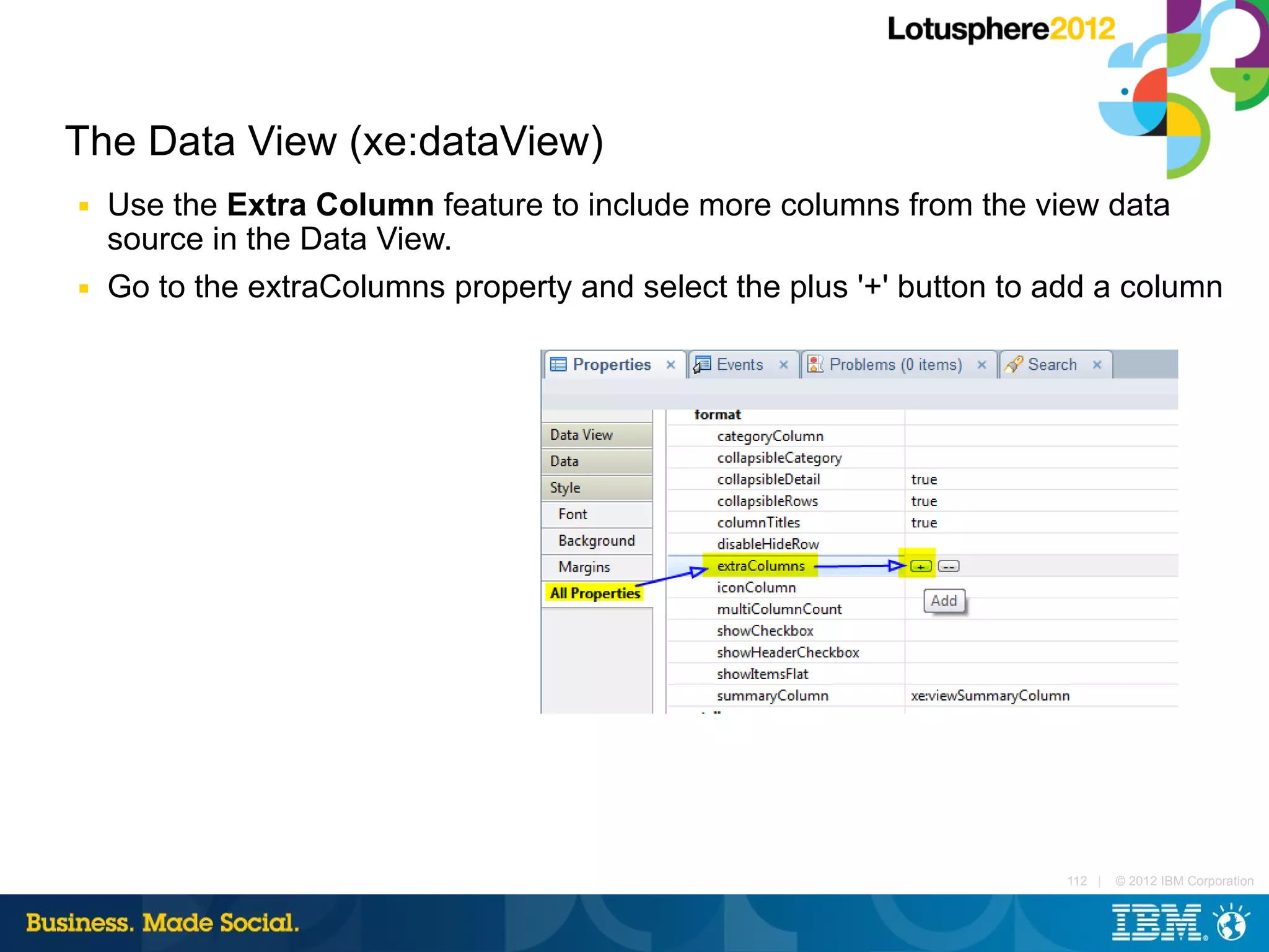The image size is (1269, 952).
Task: Click the Events tab icon
Action: (x=701, y=364)
